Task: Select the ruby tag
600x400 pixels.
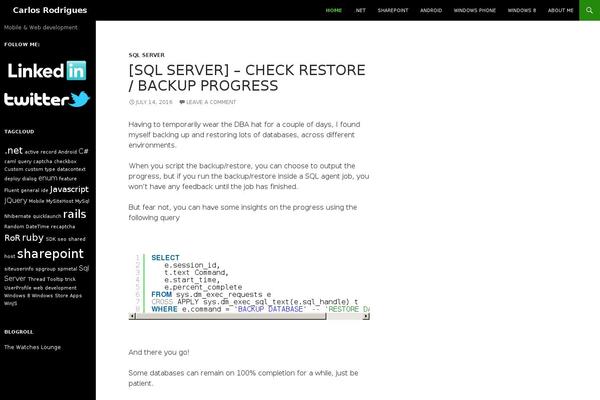Action: (x=33, y=238)
